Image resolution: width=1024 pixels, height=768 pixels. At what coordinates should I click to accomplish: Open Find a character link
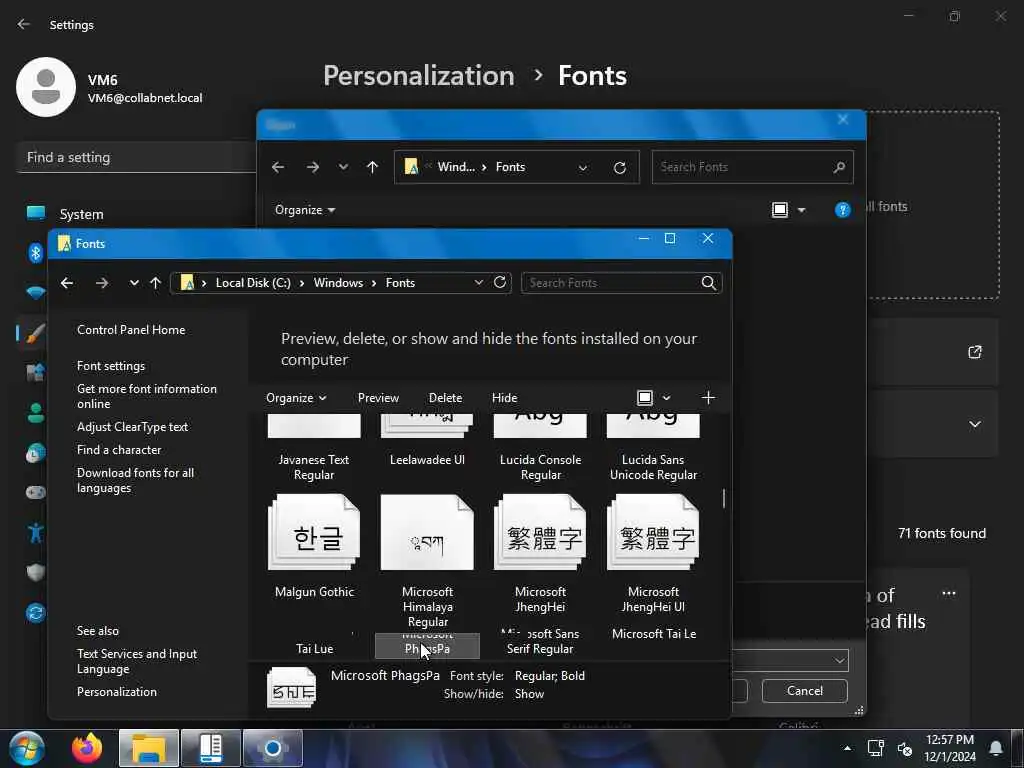(119, 449)
